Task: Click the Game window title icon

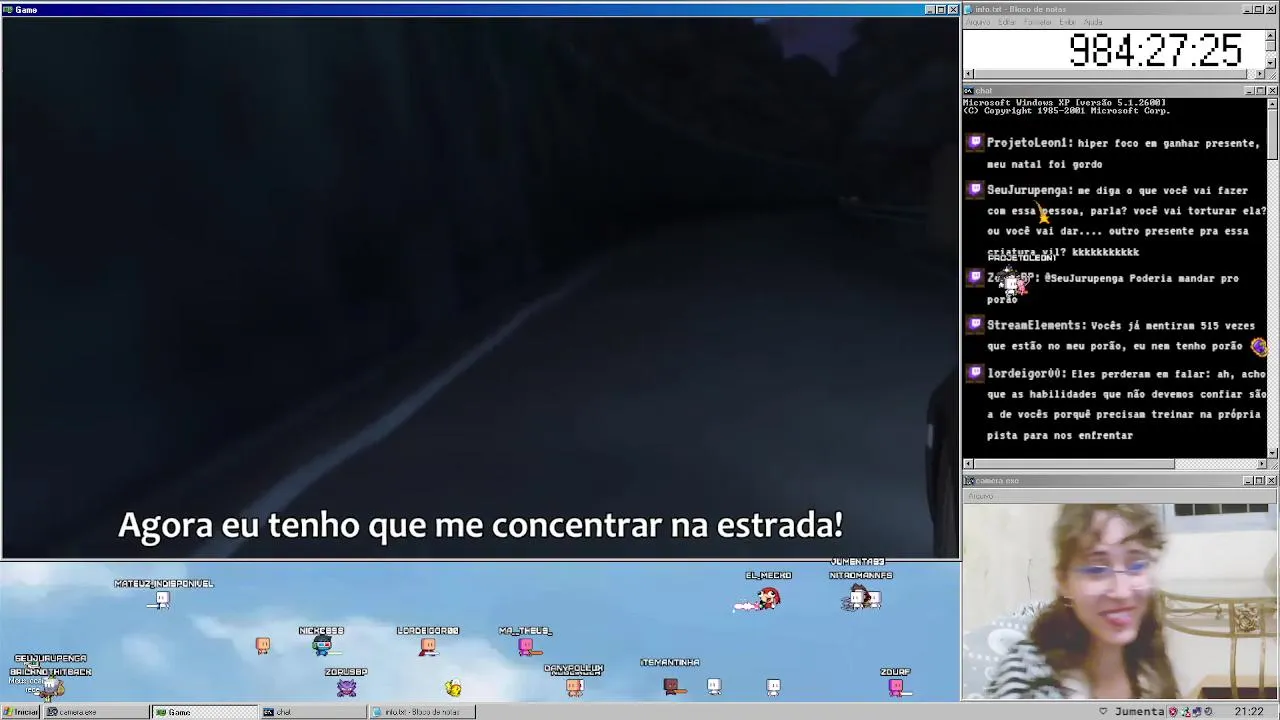Action: pos(7,10)
